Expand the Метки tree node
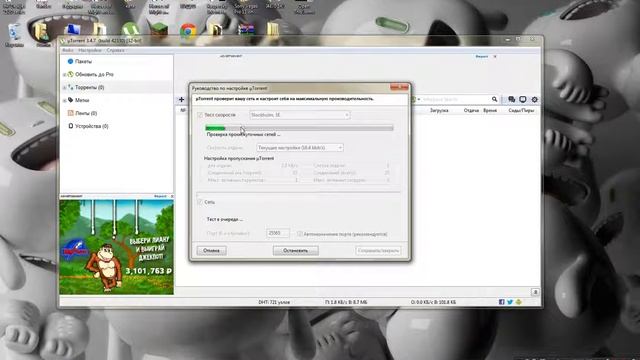Screen dimensions: 640x360 [x=64, y=100]
